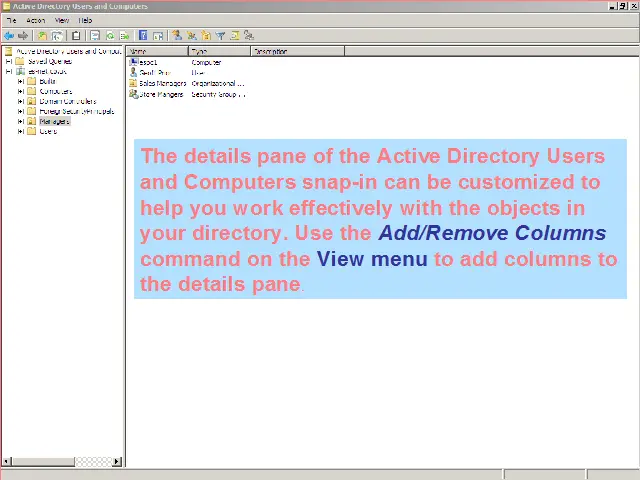Image resolution: width=640 pixels, height=480 pixels.
Task: Expand the Managers organizational unit
Action: tap(20, 121)
